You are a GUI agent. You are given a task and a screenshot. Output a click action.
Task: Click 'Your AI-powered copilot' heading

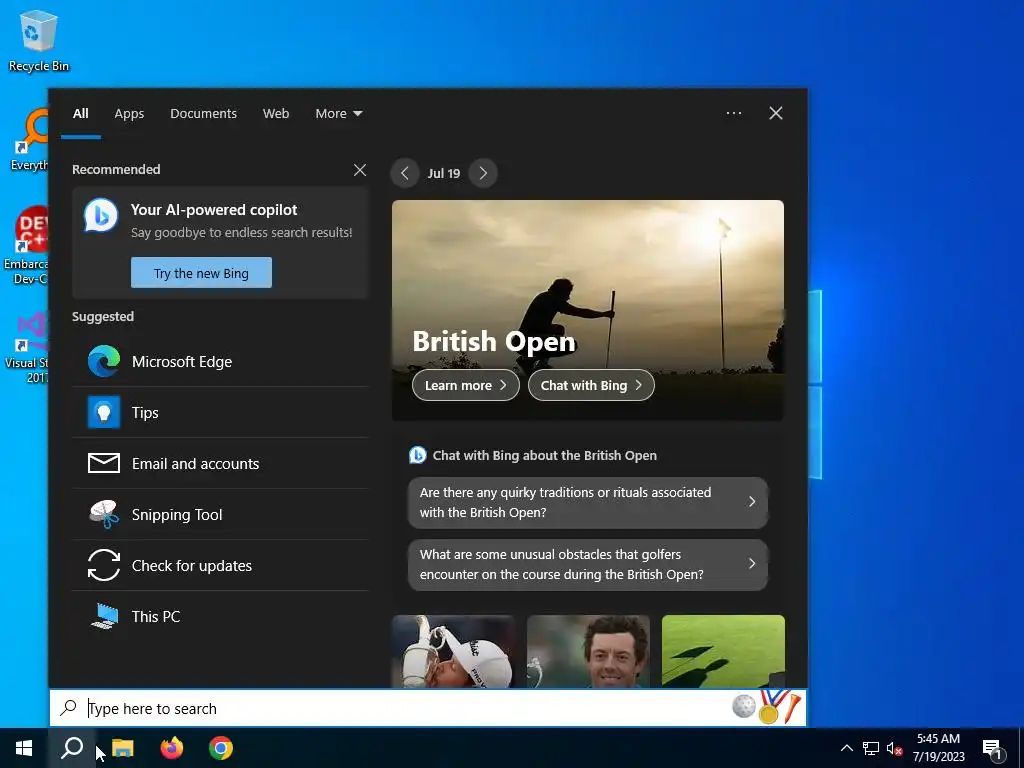[214, 210]
